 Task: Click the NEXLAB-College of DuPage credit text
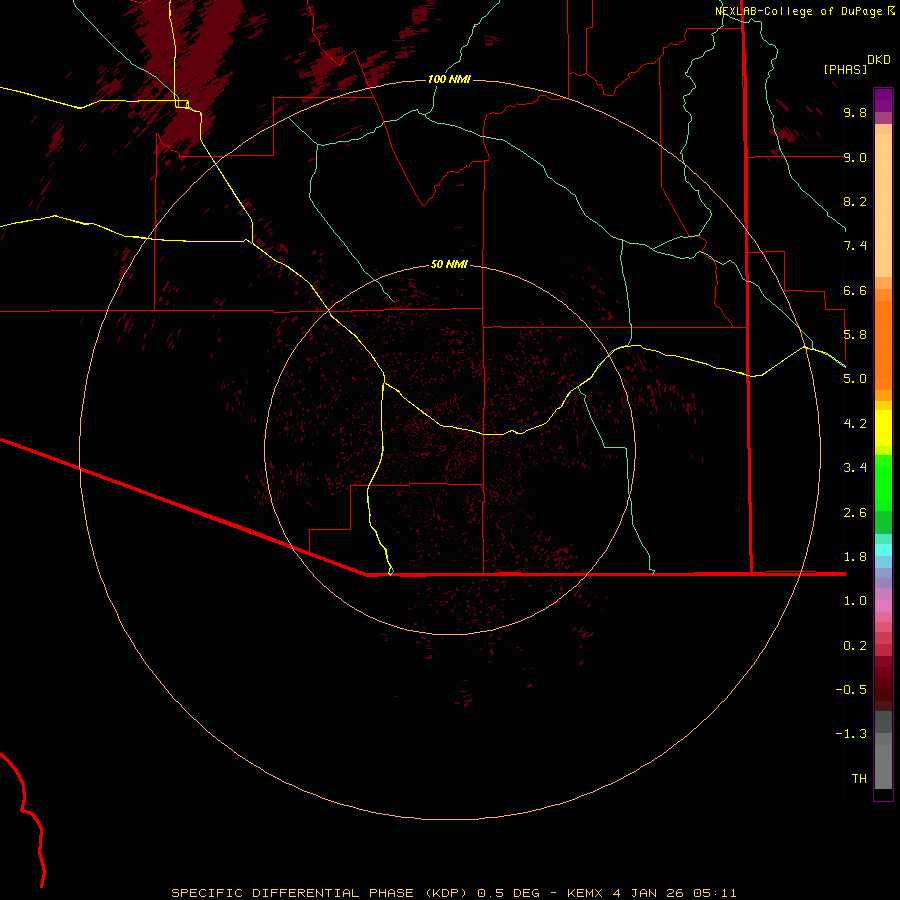[799, 11]
